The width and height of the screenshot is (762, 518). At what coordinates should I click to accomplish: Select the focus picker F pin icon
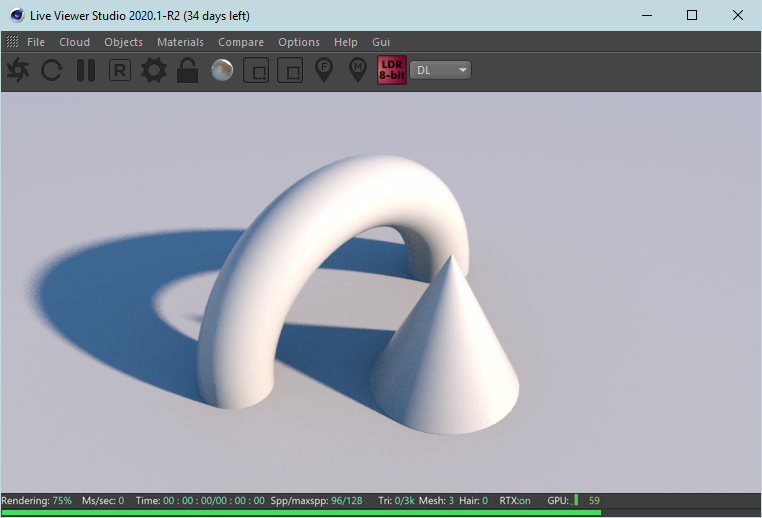[324, 70]
